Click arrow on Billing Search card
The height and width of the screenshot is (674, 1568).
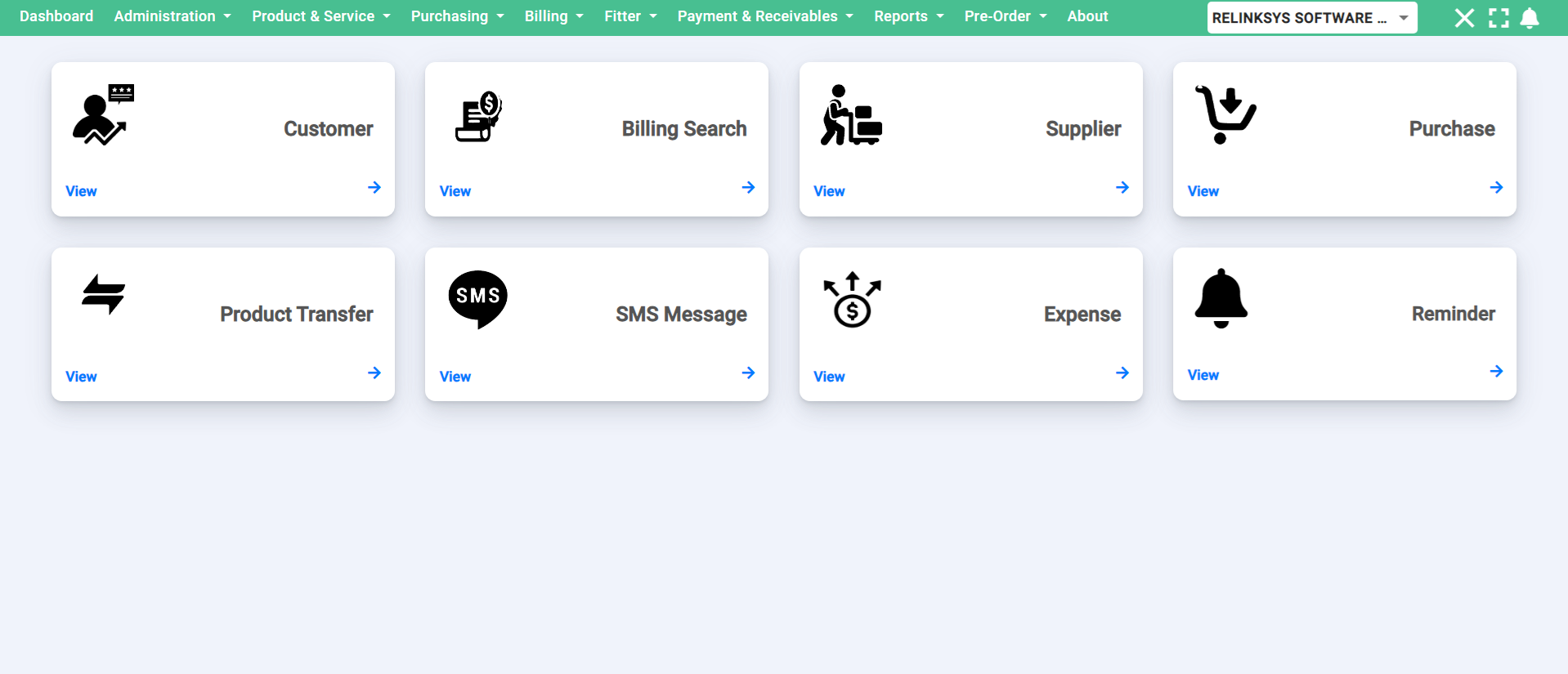coord(748,187)
